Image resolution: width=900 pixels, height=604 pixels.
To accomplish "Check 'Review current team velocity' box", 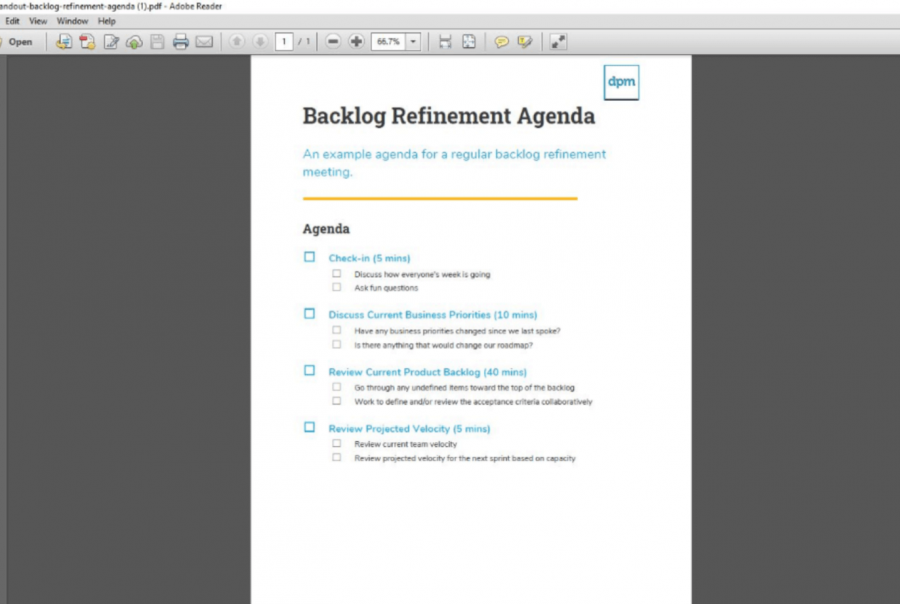I will tap(336, 443).
